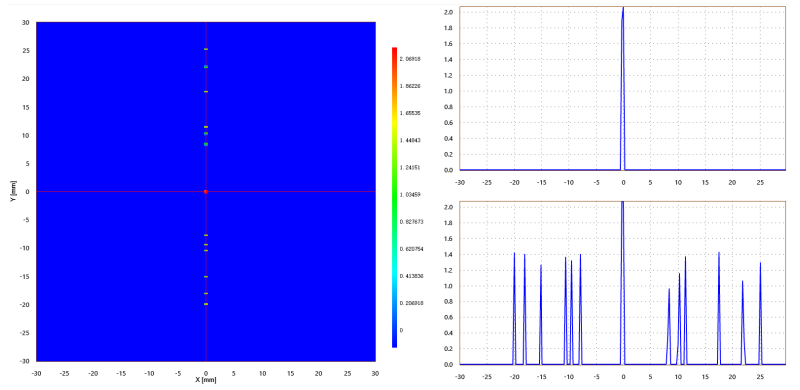
Task: Click the peak near 22 in the multi-peak plot
Action: (x=742, y=323)
